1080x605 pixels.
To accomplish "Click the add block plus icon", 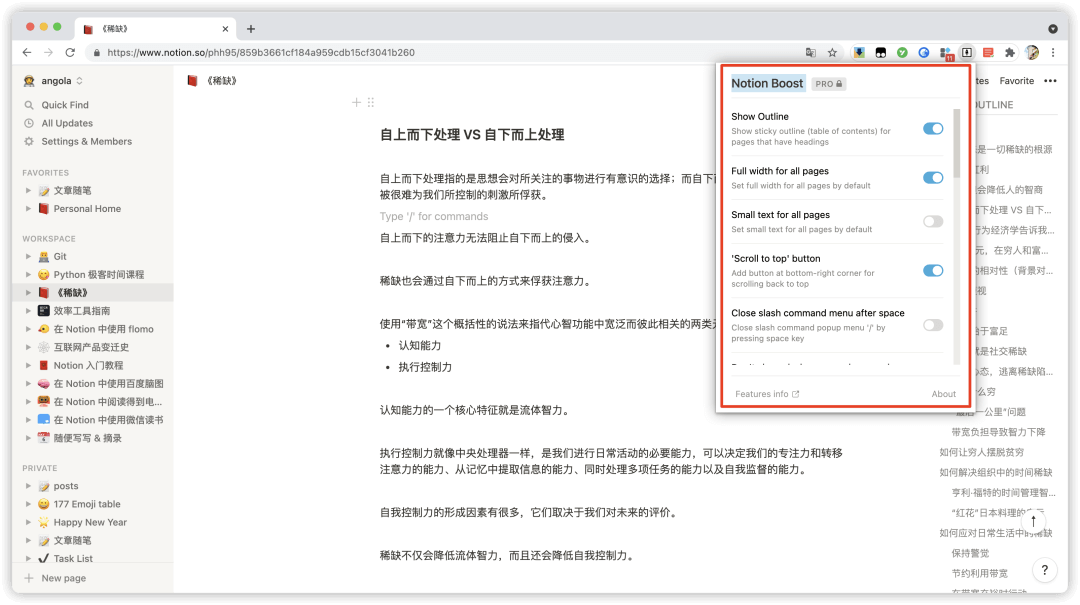I will [356, 103].
